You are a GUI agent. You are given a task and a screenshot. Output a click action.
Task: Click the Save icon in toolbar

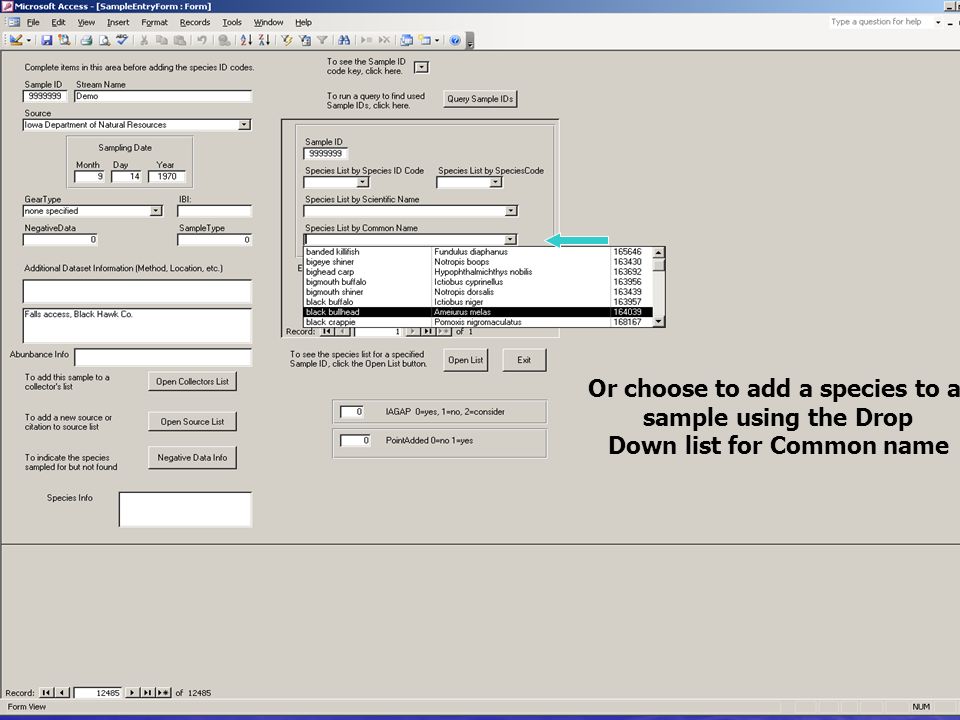[47, 40]
